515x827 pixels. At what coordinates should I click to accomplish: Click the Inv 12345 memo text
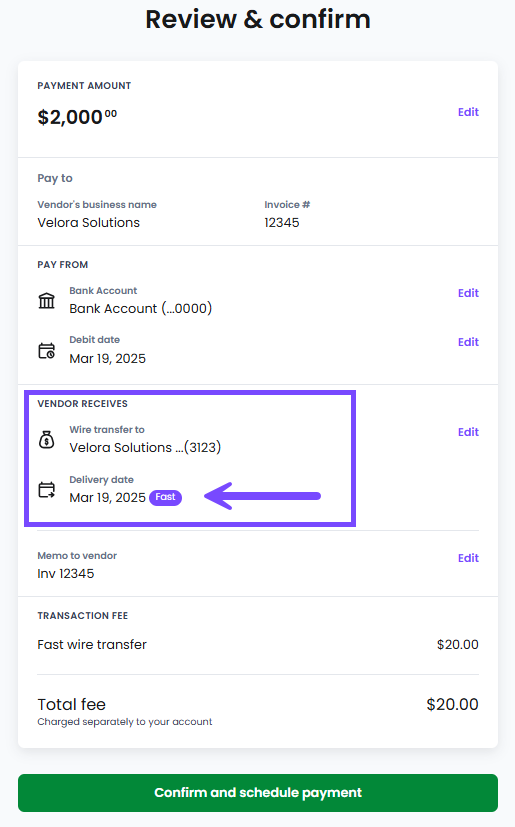click(x=66, y=573)
